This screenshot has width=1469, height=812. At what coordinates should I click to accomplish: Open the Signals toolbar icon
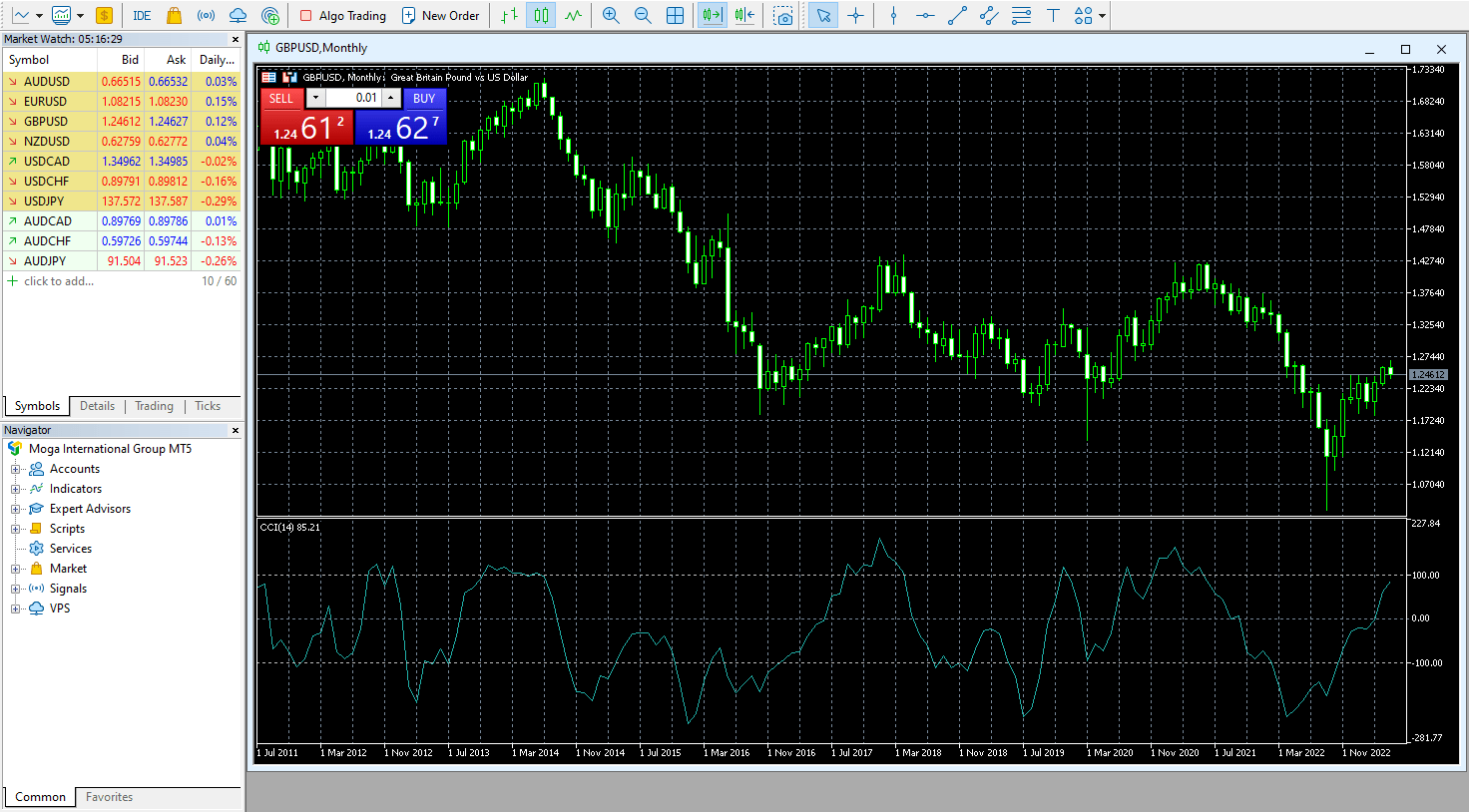pos(206,15)
